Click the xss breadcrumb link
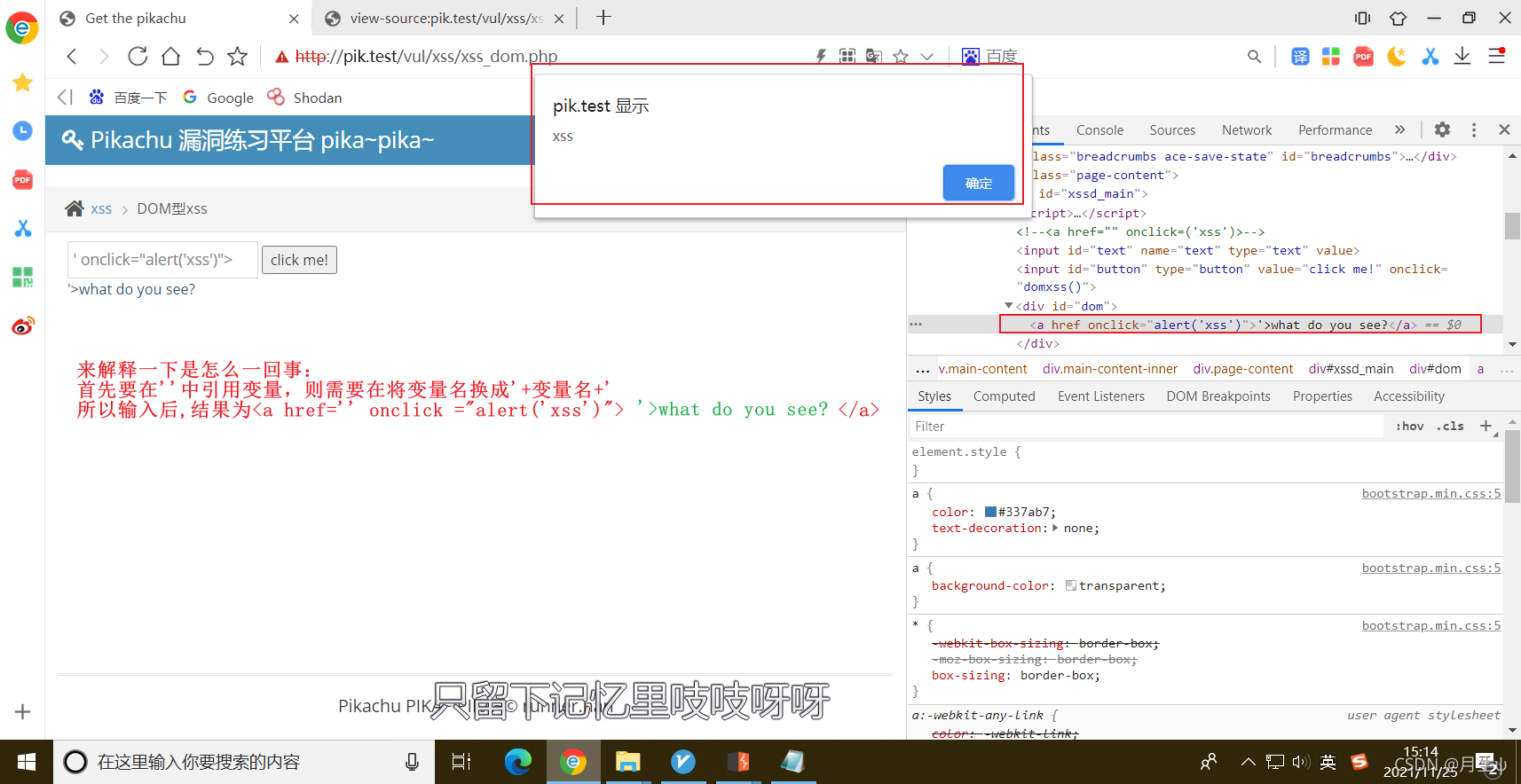The height and width of the screenshot is (784, 1521). coord(101,208)
